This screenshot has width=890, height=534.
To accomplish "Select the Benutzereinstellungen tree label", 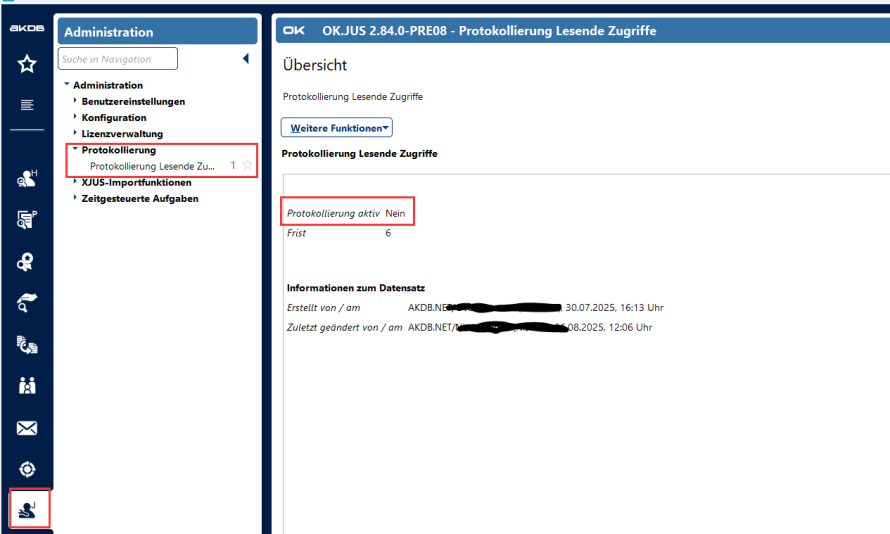I will click(133, 102).
